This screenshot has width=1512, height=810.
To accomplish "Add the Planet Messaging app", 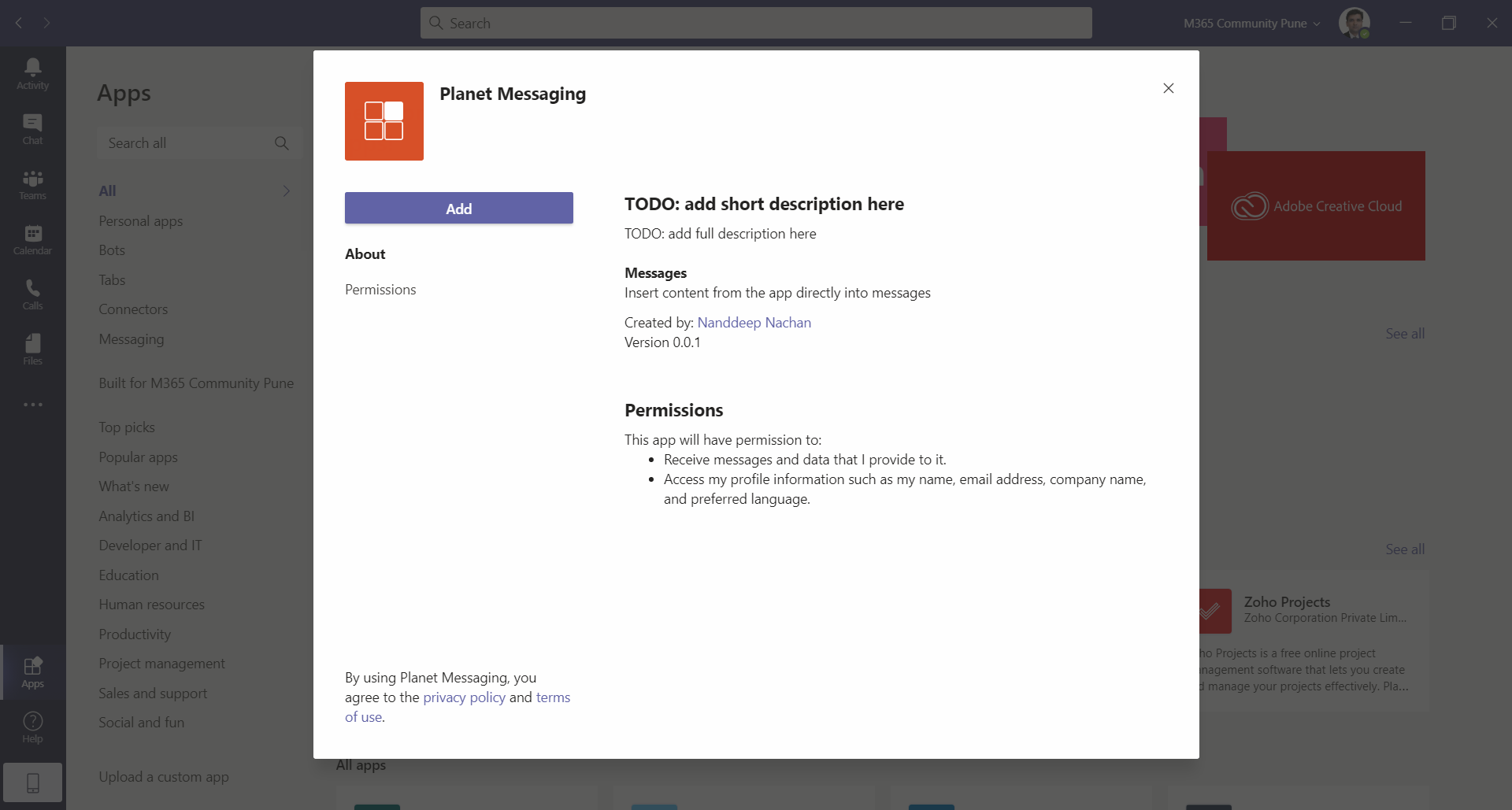I will [458, 209].
